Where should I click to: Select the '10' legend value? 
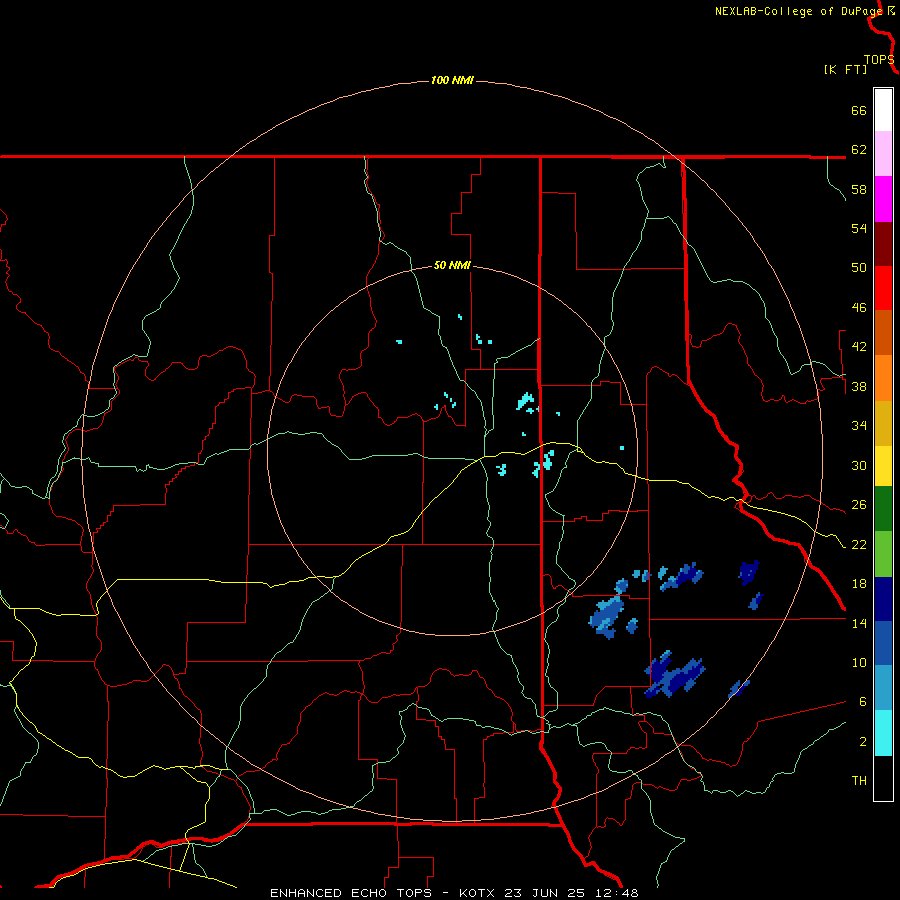859,662
